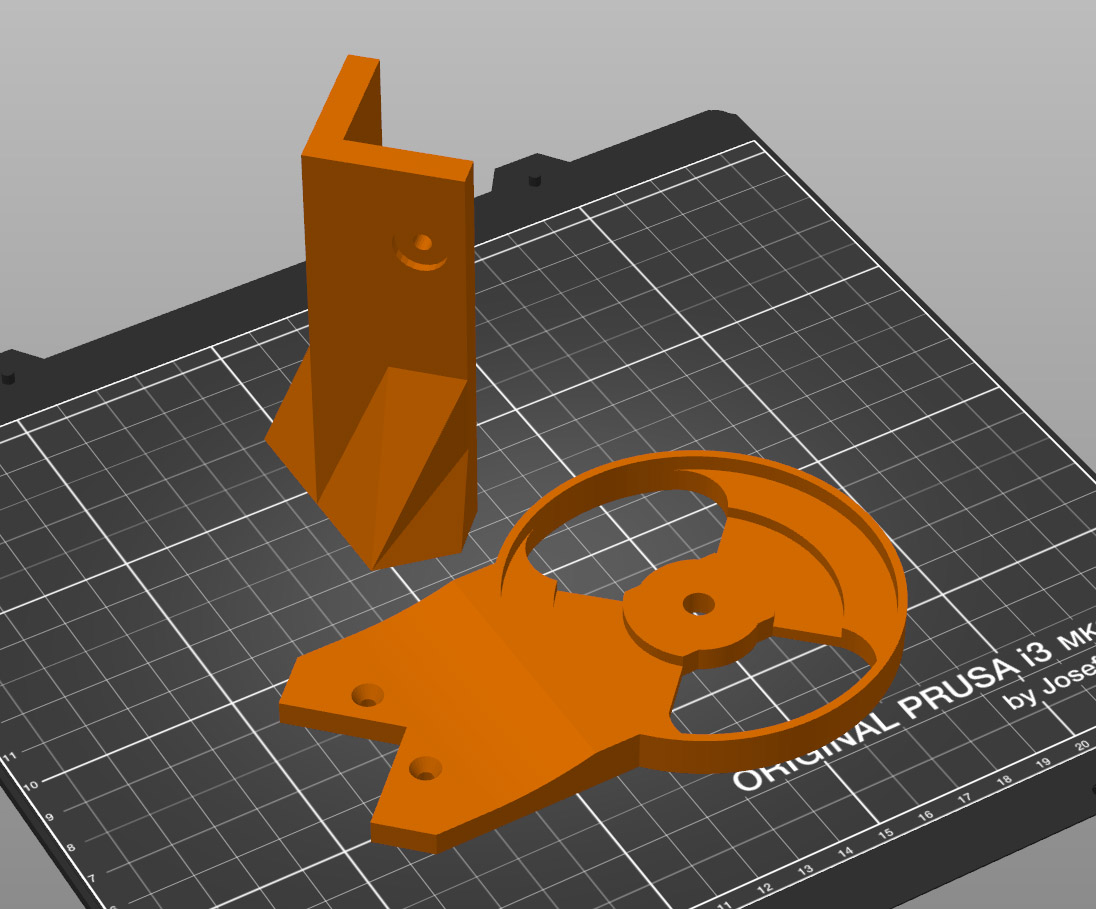Click the left-side bed alignment pin
The width and height of the screenshot is (1096, 909).
pyautogui.click(x=8, y=378)
